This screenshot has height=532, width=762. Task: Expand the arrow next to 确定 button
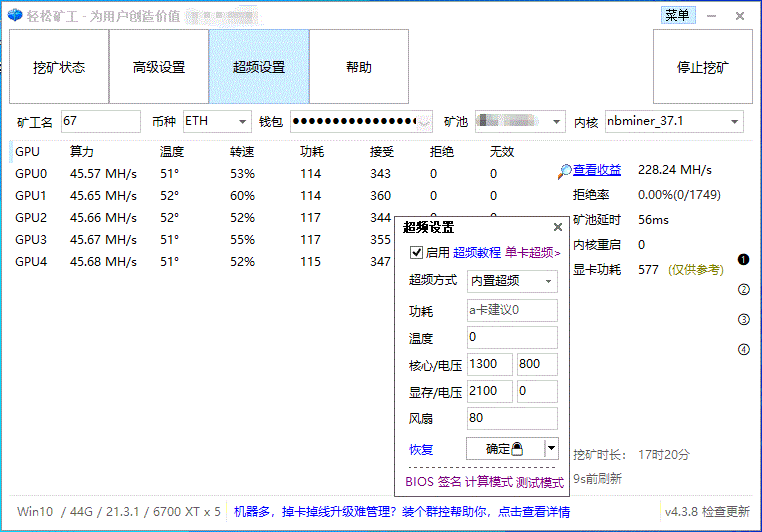click(x=551, y=449)
